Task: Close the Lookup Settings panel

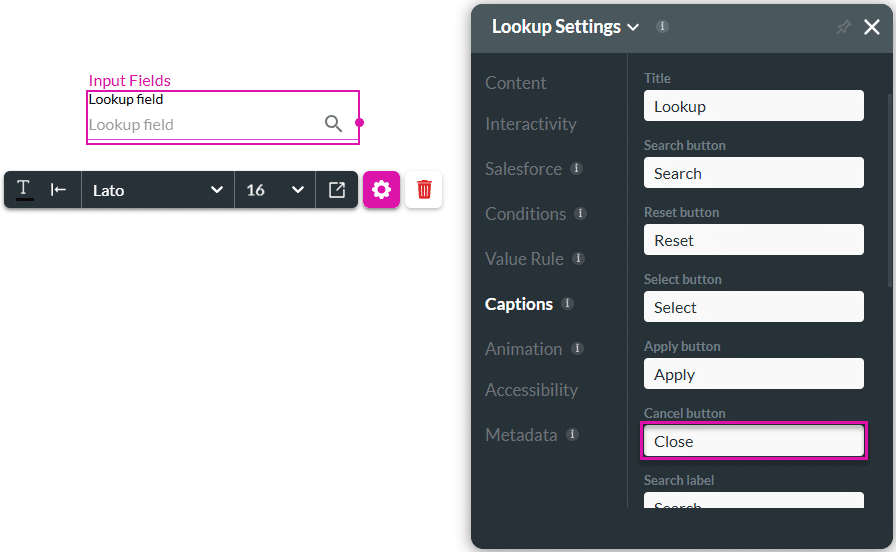Action: (872, 28)
